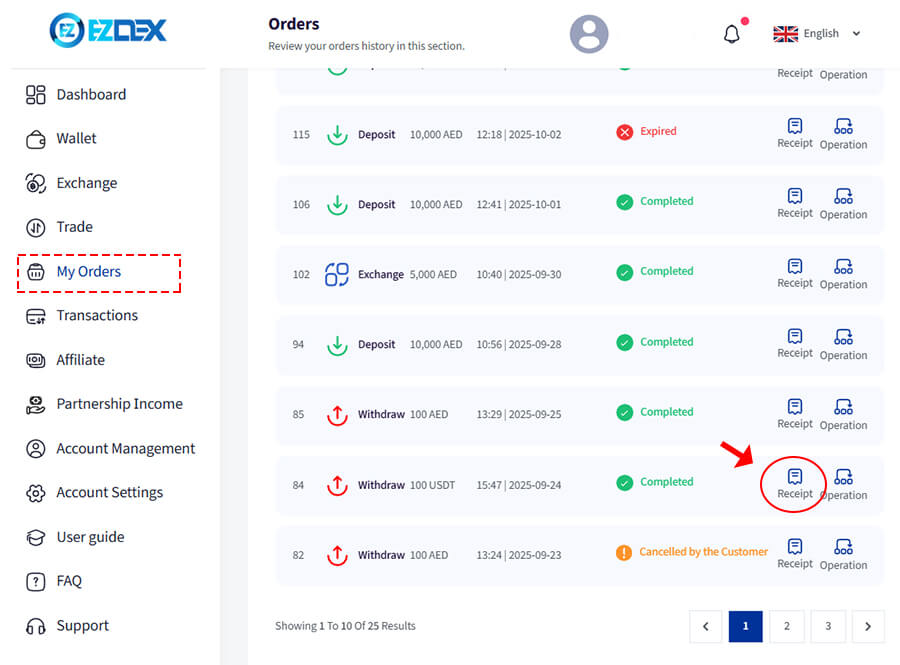Screen dimensions: 900x665
Task: Select My Orders in sidebar
Action: (88, 272)
